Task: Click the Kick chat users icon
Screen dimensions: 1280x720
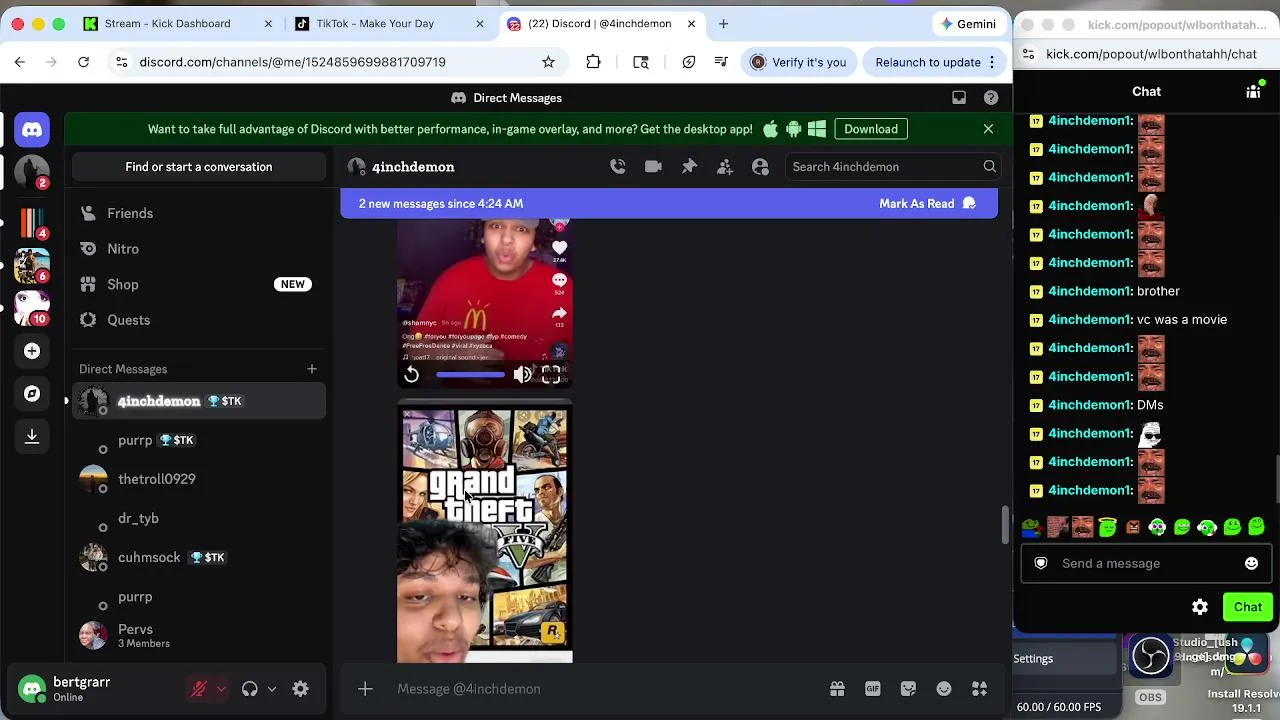Action: [1253, 92]
